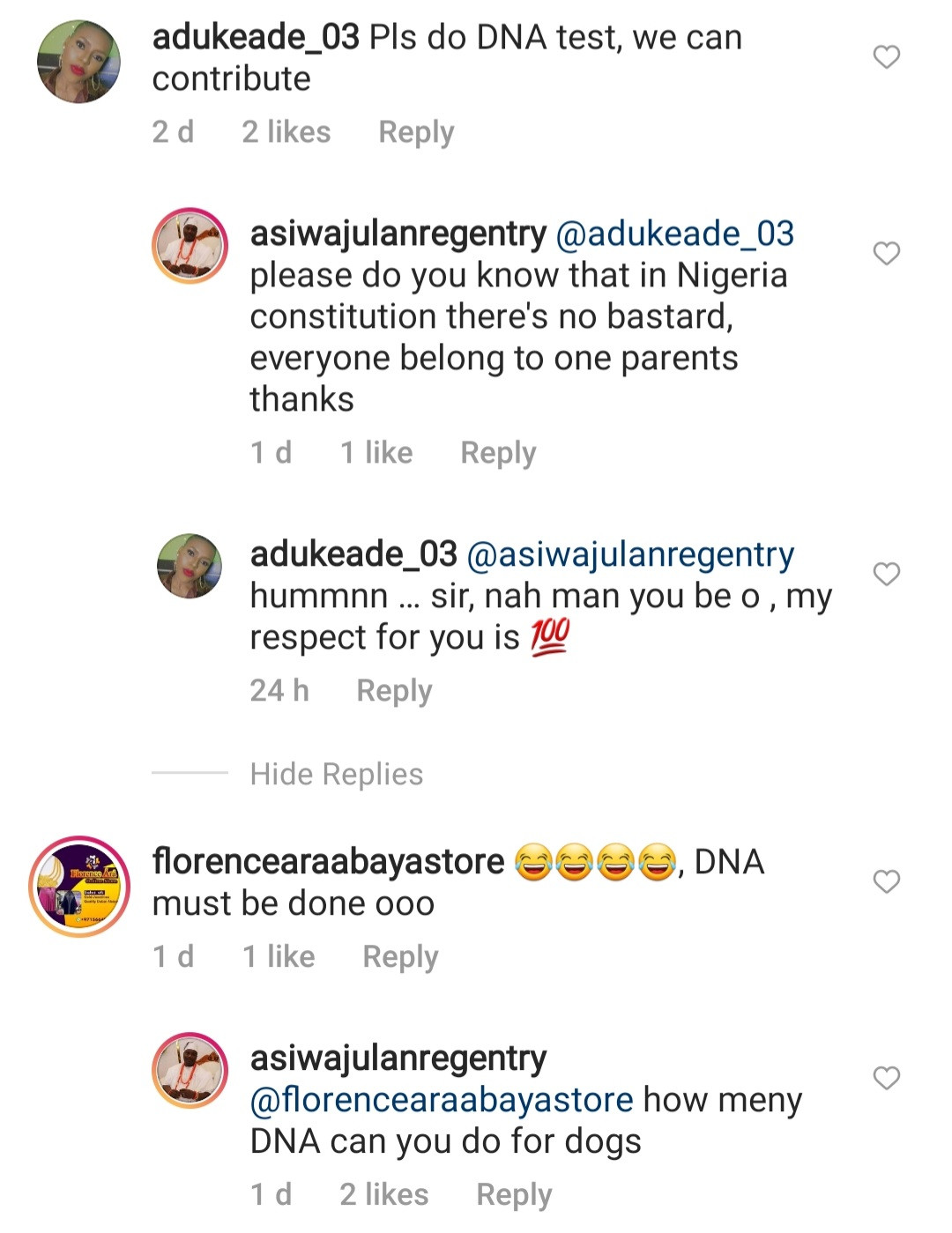Like florencearaabayastore's DNA comment

tap(886, 881)
